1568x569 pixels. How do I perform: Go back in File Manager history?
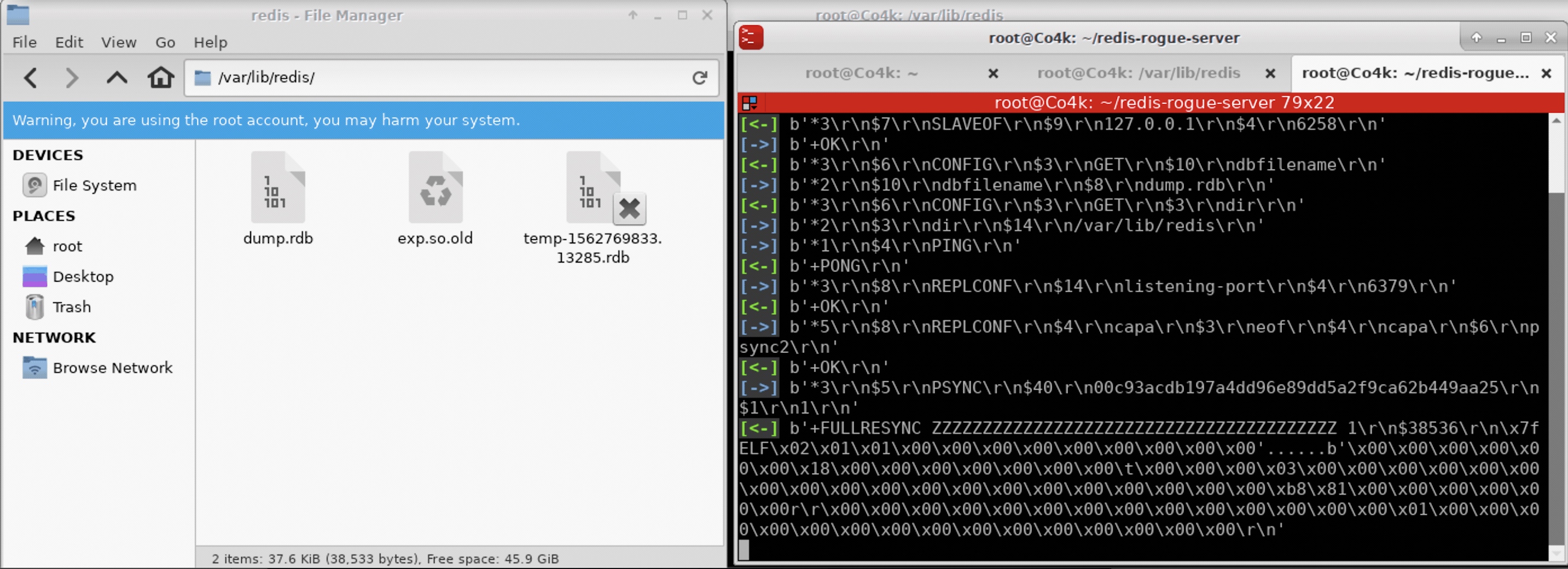pyautogui.click(x=31, y=77)
